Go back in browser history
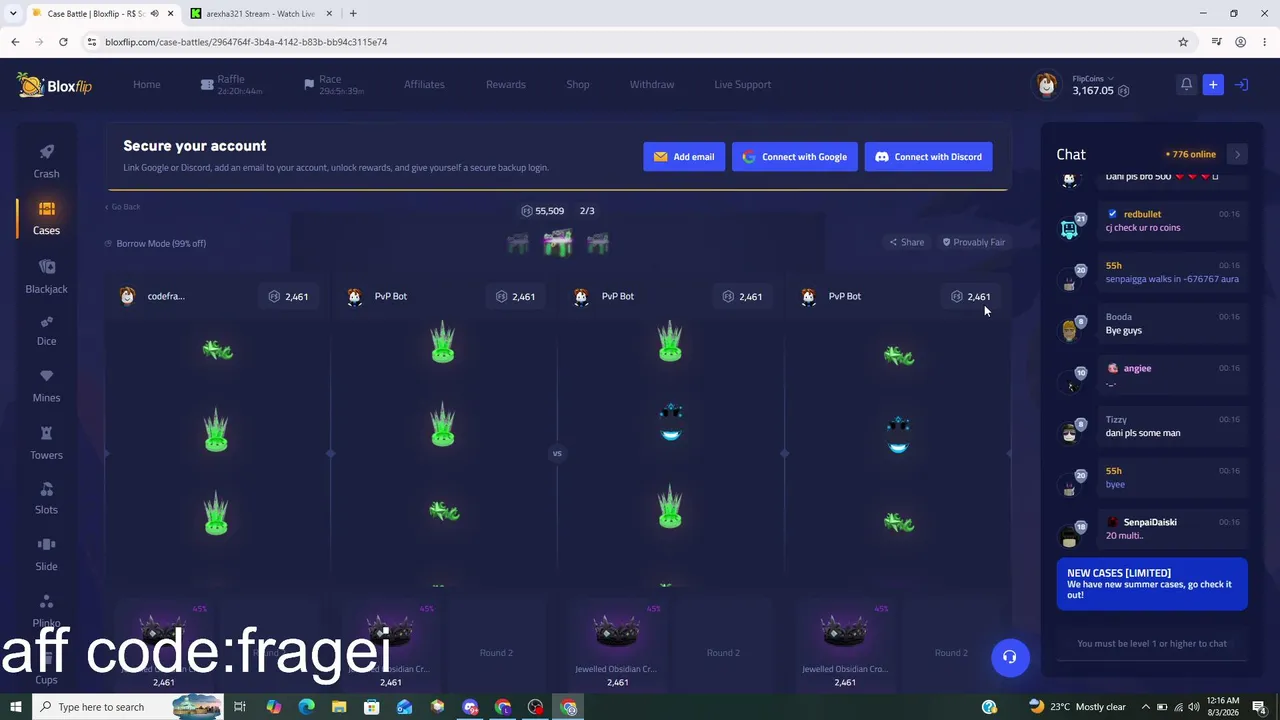This screenshot has height=720, width=1280. tap(15, 42)
